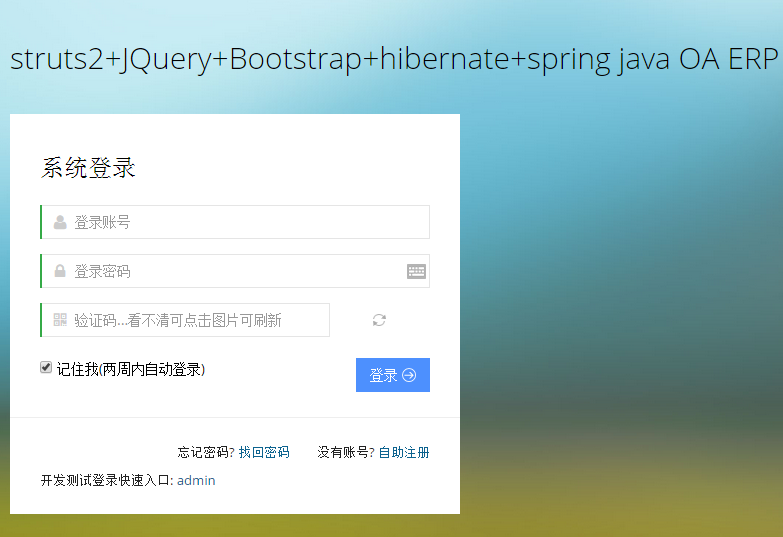Focus the 登录密码 input field
This screenshot has width=783, height=537.
pos(235,271)
